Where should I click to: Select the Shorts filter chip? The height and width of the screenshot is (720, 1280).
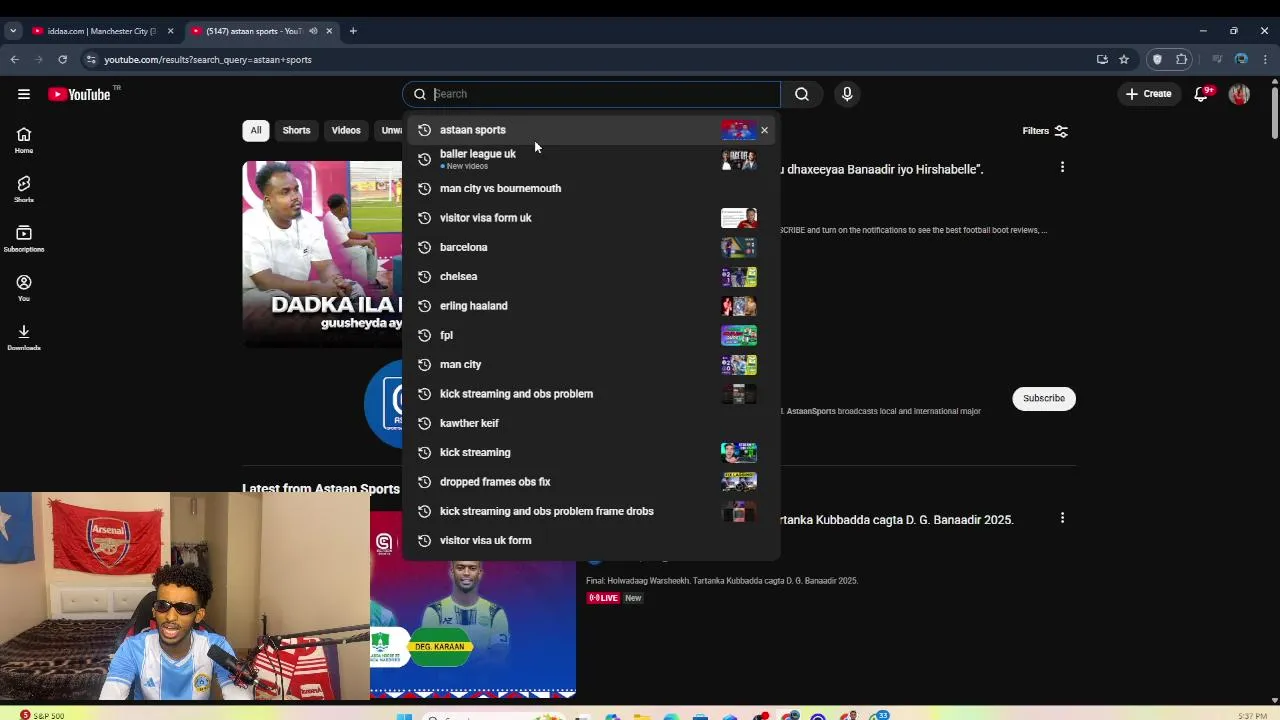(x=296, y=130)
